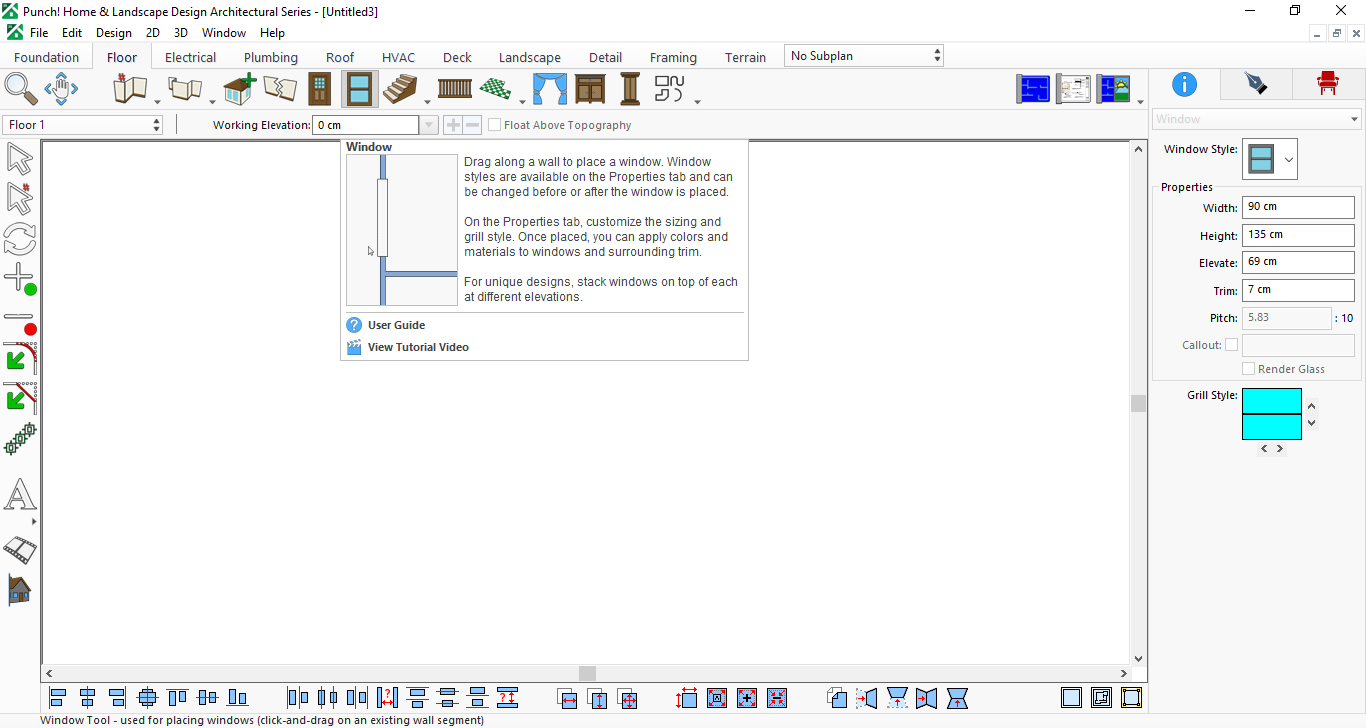Click the Height input field
1366x728 pixels.
[x=1298, y=235]
